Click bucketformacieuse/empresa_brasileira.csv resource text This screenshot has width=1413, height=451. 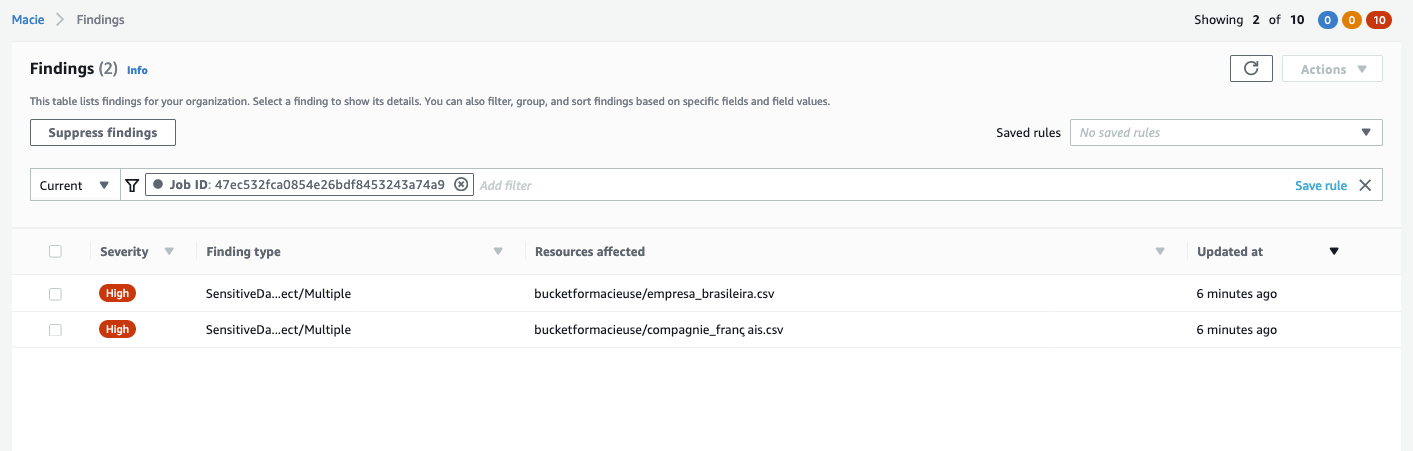(x=655, y=294)
